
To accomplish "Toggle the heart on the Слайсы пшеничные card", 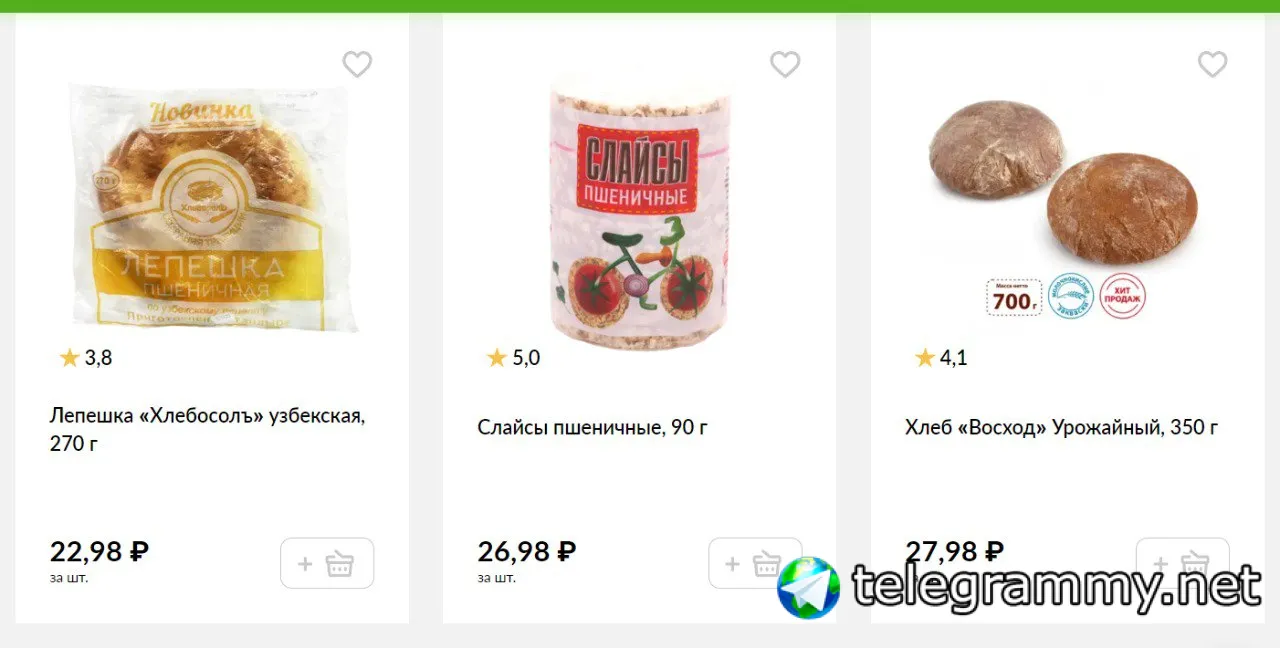I will tap(785, 65).
